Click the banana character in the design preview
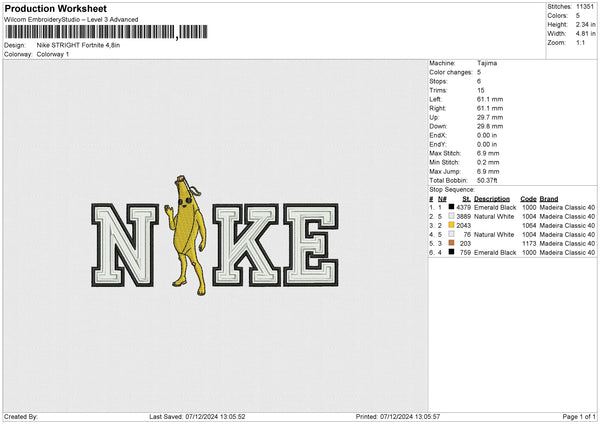600x424 pixels. pyautogui.click(x=186, y=235)
